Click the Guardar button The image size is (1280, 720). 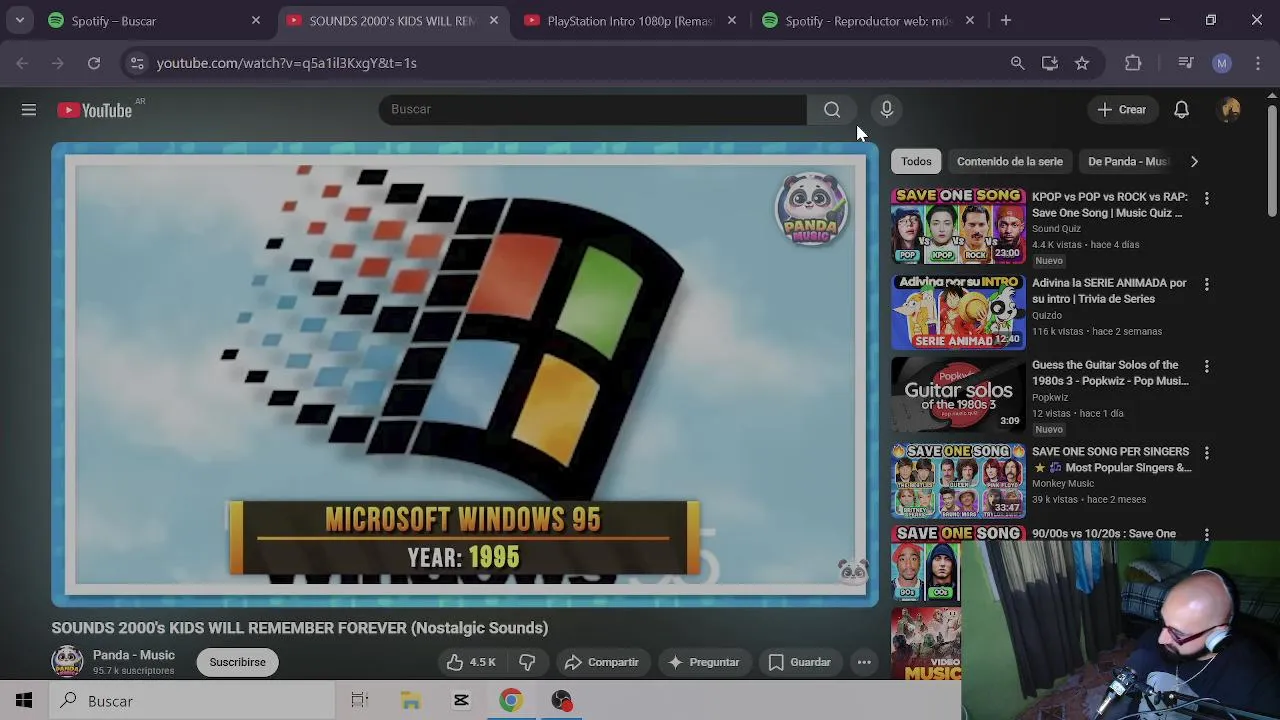[799, 662]
